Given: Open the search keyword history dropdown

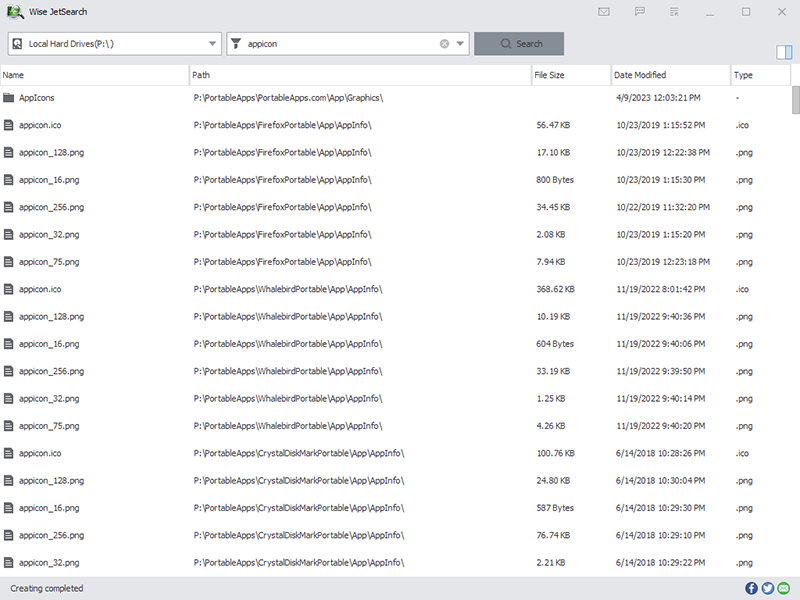Looking at the screenshot, I should 460,44.
